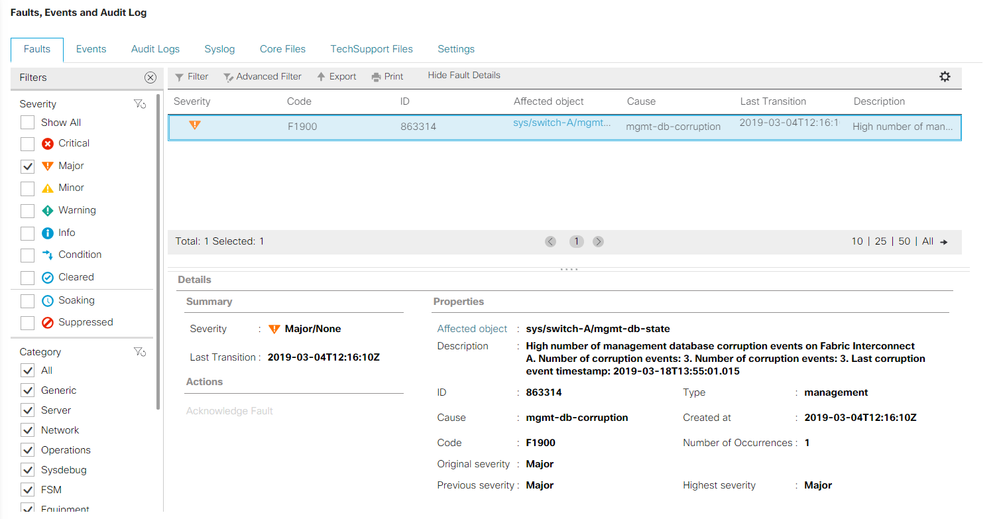
Task: Uncheck the Generic category checkbox
Action: (x=27, y=390)
